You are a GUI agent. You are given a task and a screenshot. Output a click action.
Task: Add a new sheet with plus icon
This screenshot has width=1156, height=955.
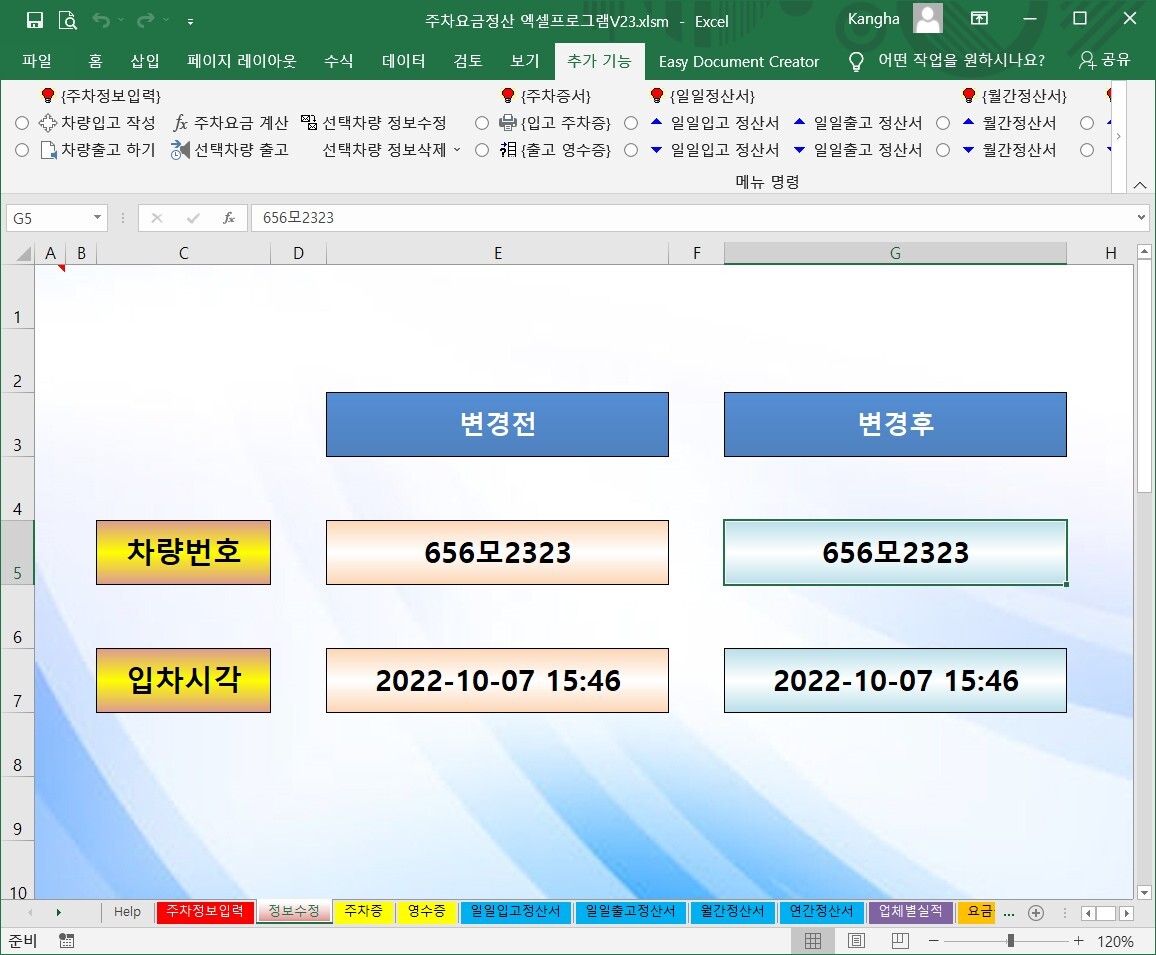(1036, 913)
